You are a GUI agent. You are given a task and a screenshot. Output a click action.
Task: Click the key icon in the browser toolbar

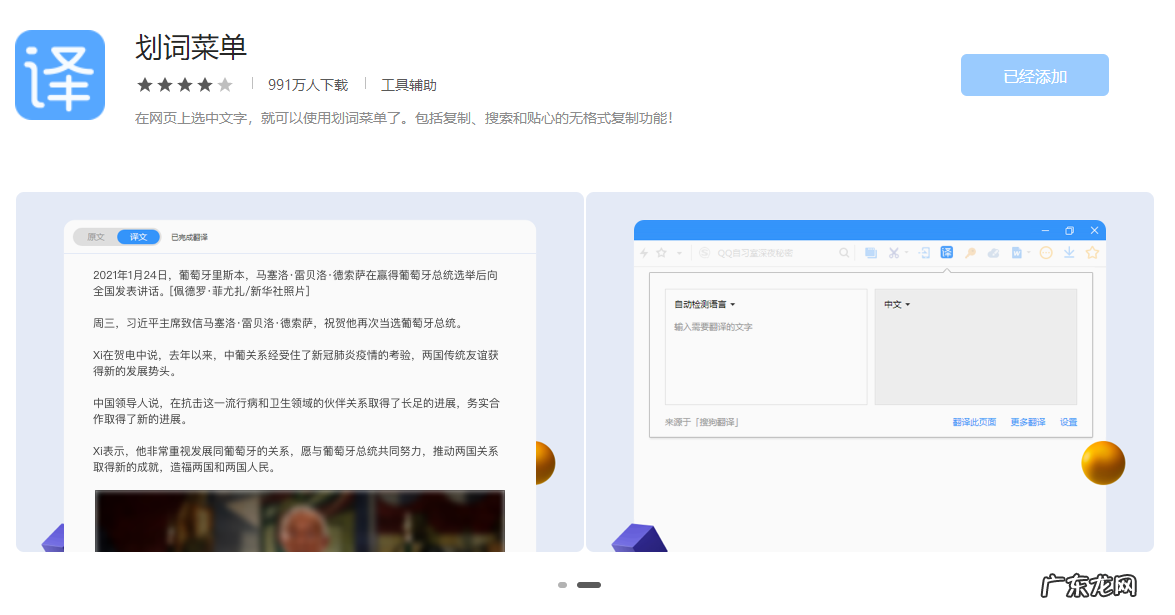969,252
